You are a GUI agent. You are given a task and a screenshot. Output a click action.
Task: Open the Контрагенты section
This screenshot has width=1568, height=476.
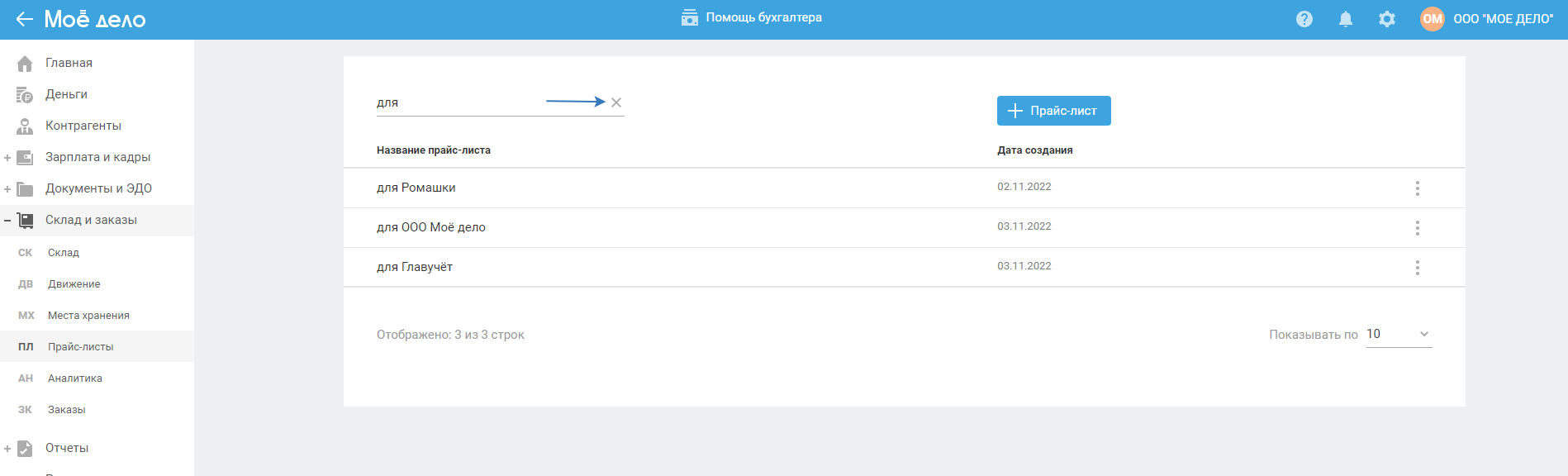click(83, 126)
